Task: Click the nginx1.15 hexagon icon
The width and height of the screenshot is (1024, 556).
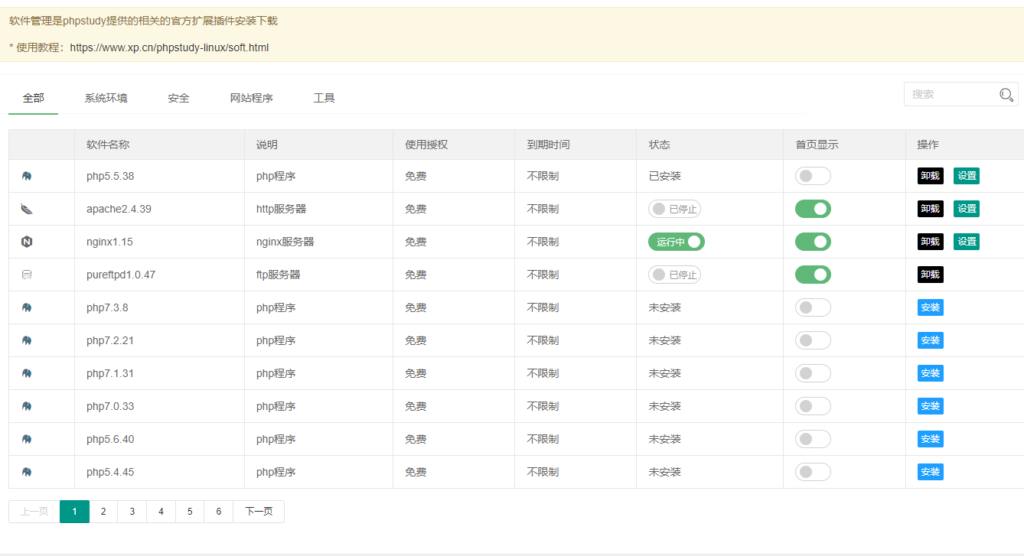Action: [x=27, y=242]
